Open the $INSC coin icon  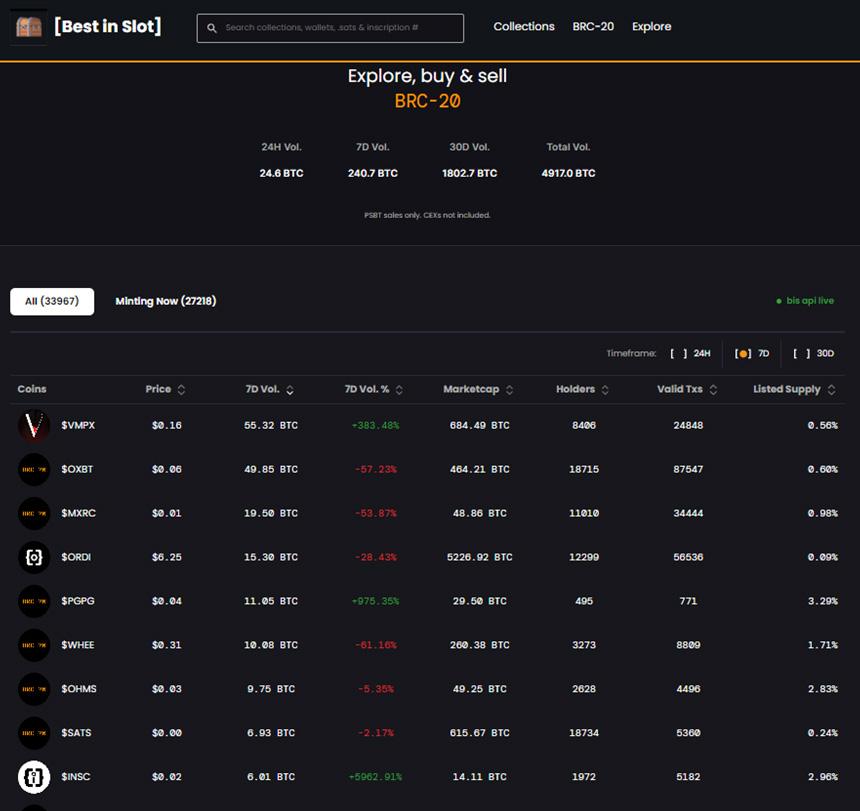(34, 776)
